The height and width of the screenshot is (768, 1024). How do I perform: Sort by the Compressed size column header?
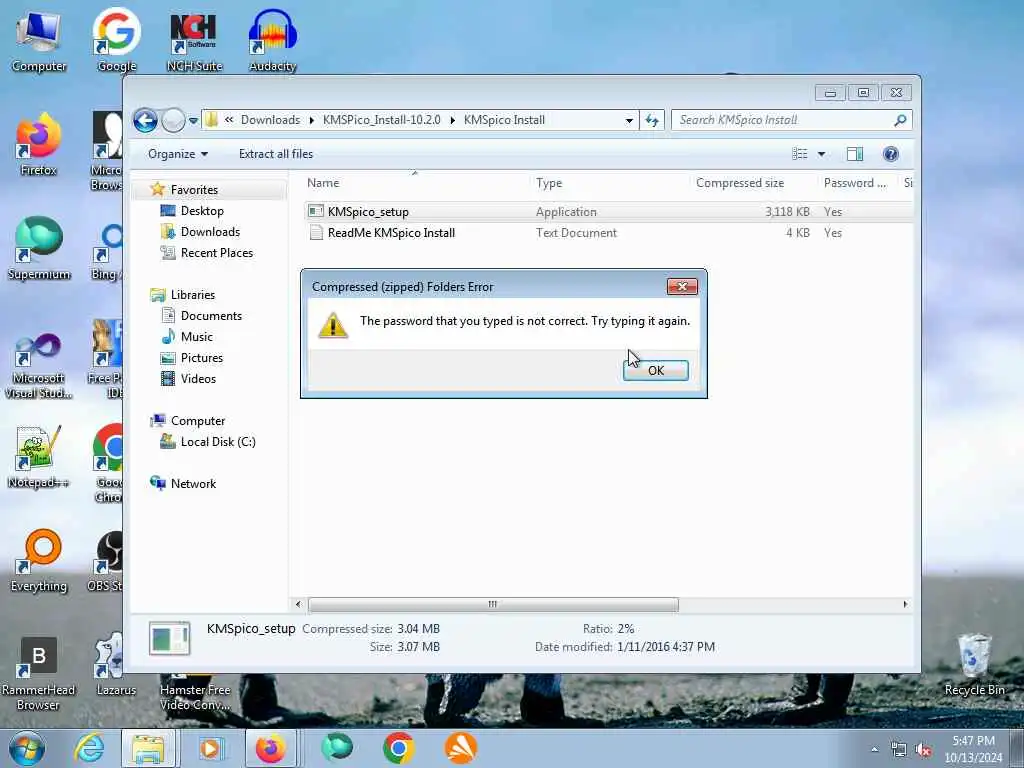(754, 183)
